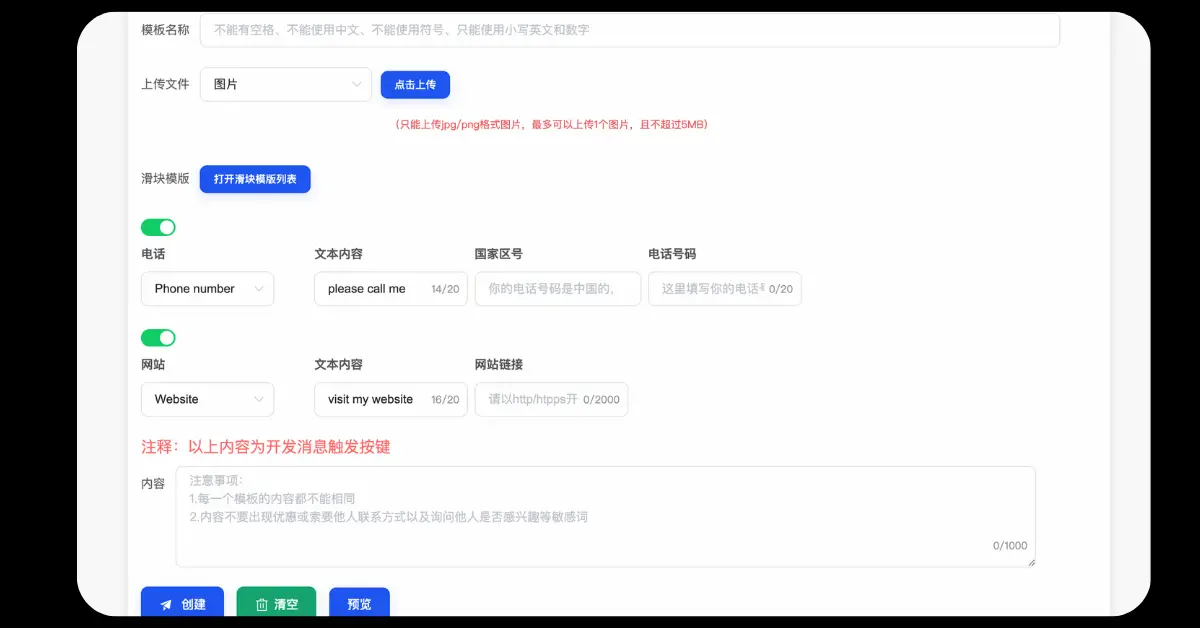Viewport: 1200px width, 628px height.
Task: Click the paper plane icon on 创建
Action: tap(166, 605)
